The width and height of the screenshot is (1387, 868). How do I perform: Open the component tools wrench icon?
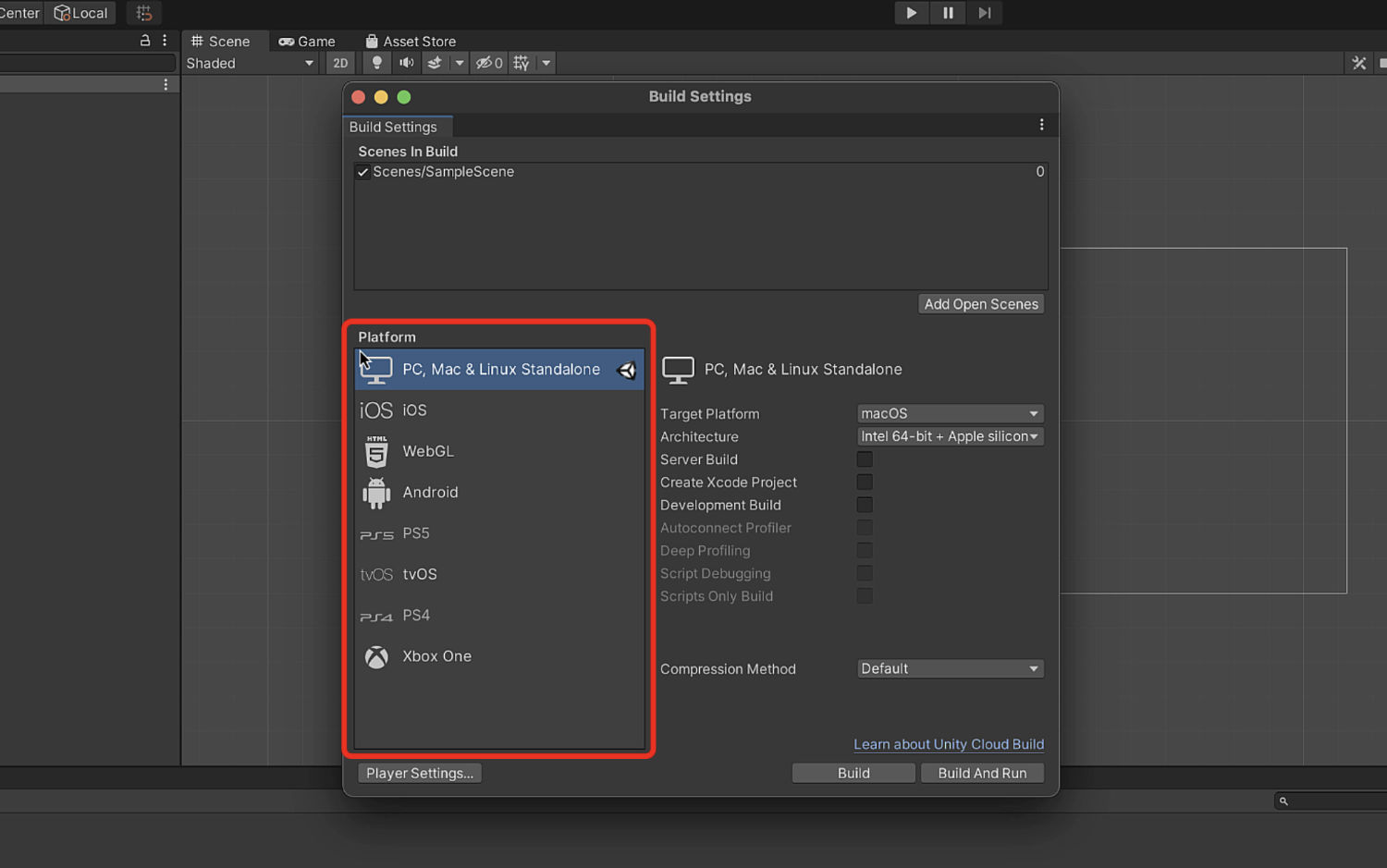pos(1358,63)
